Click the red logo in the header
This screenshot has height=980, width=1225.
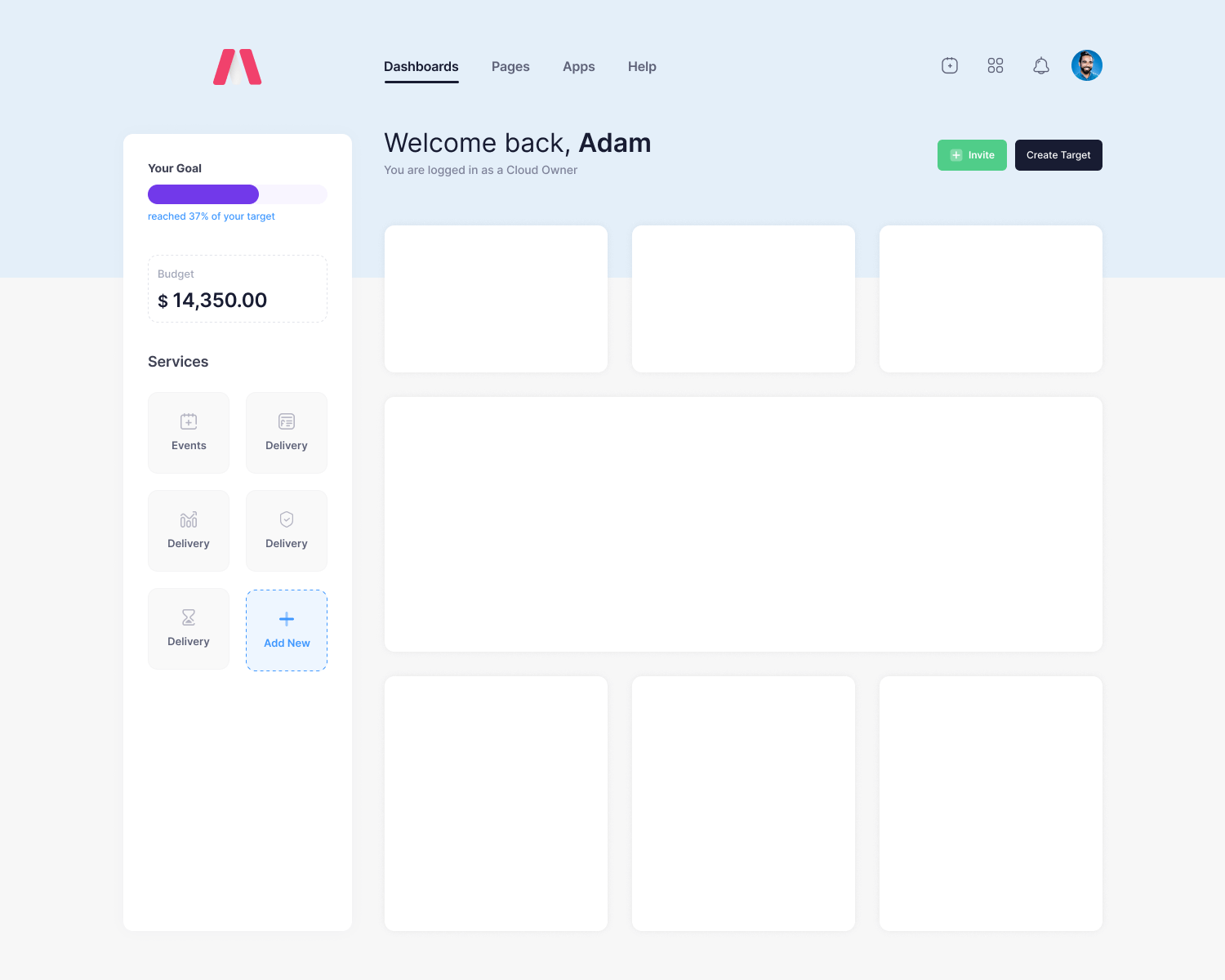tap(237, 67)
